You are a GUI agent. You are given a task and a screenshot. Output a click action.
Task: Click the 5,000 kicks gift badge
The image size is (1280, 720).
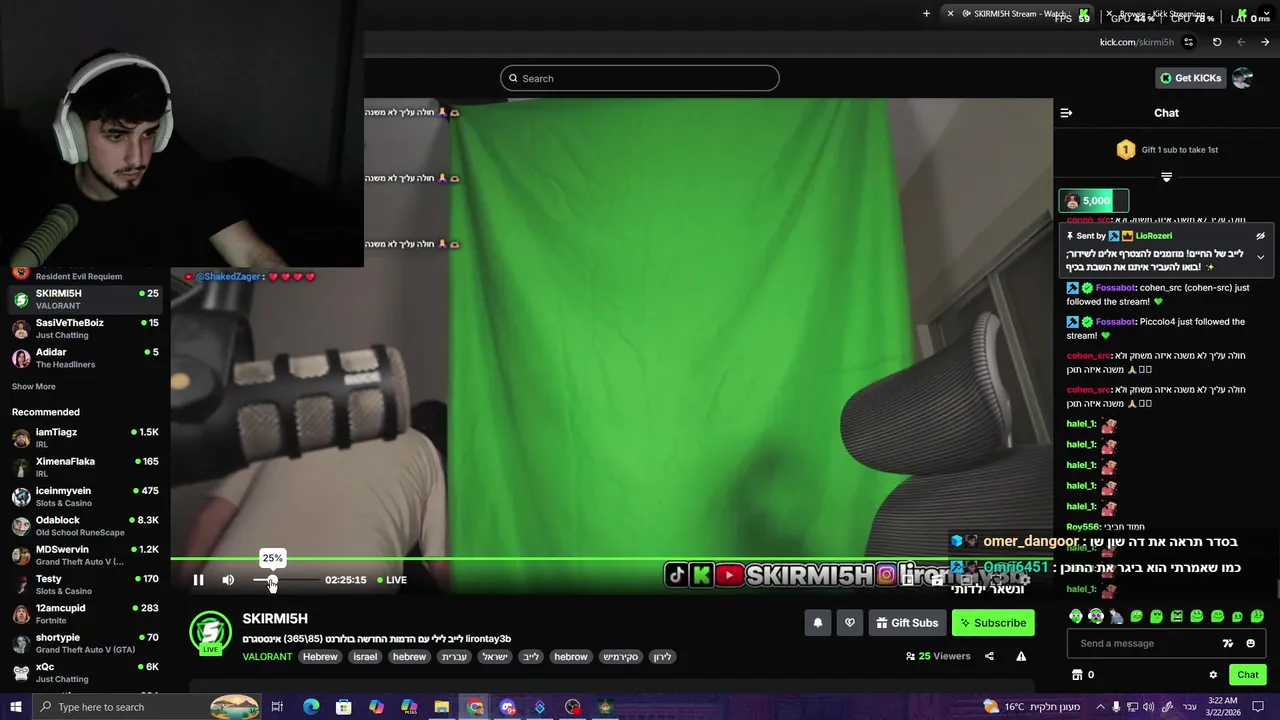[1094, 201]
